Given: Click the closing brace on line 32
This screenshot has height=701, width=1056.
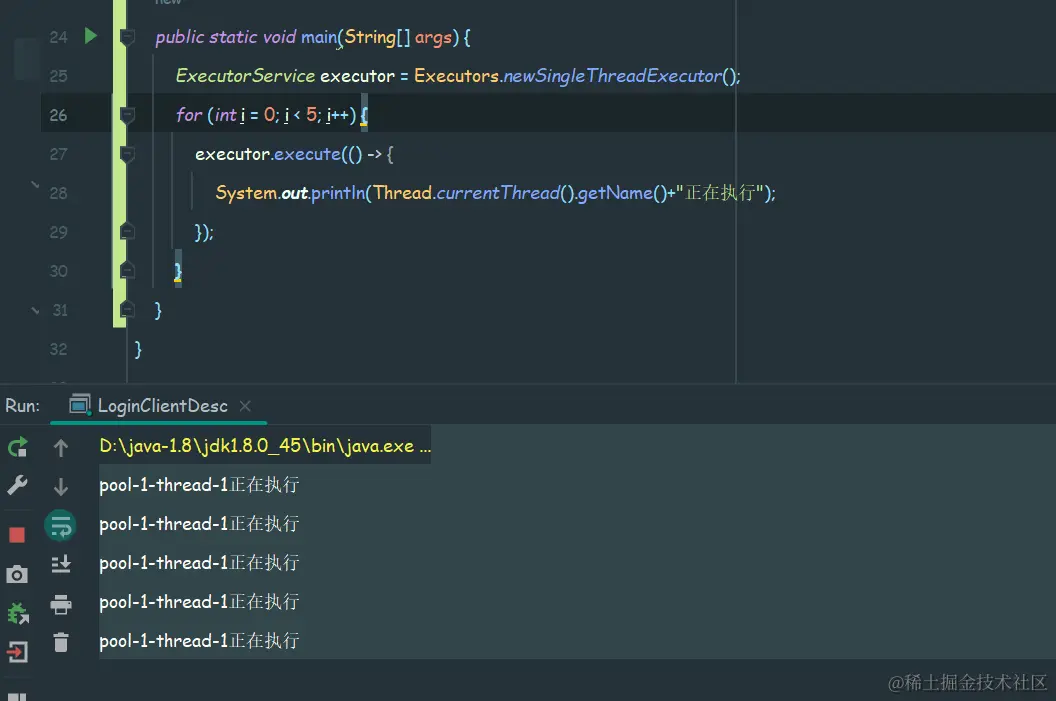Looking at the screenshot, I should [x=138, y=349].
